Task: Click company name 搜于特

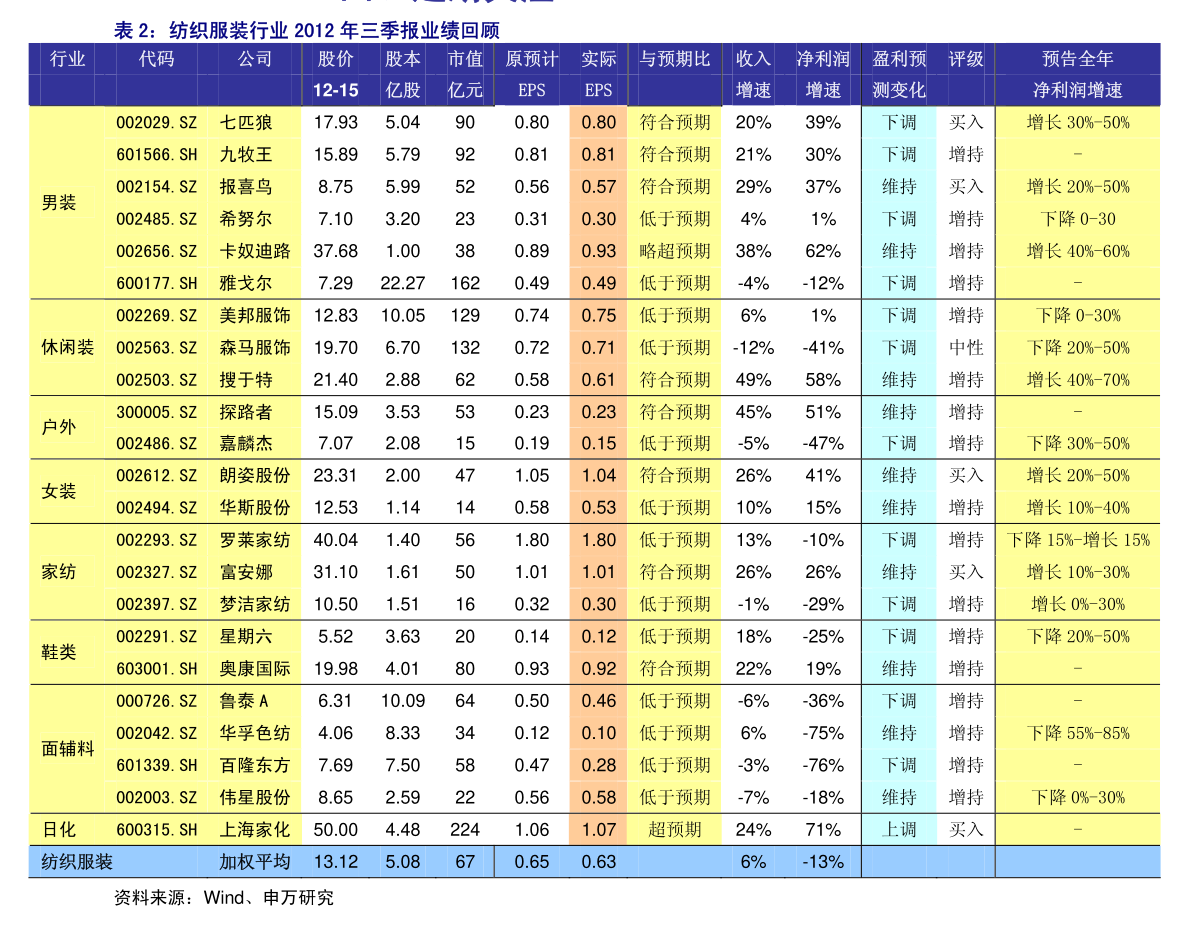Action: [x=245, y=380]
